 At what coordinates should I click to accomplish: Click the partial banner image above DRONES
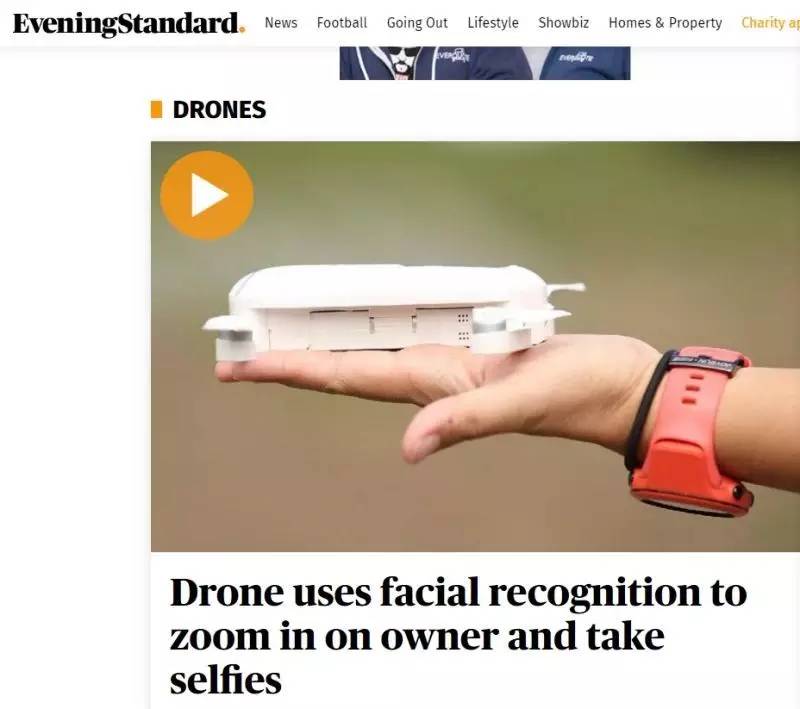coord(485,63)
